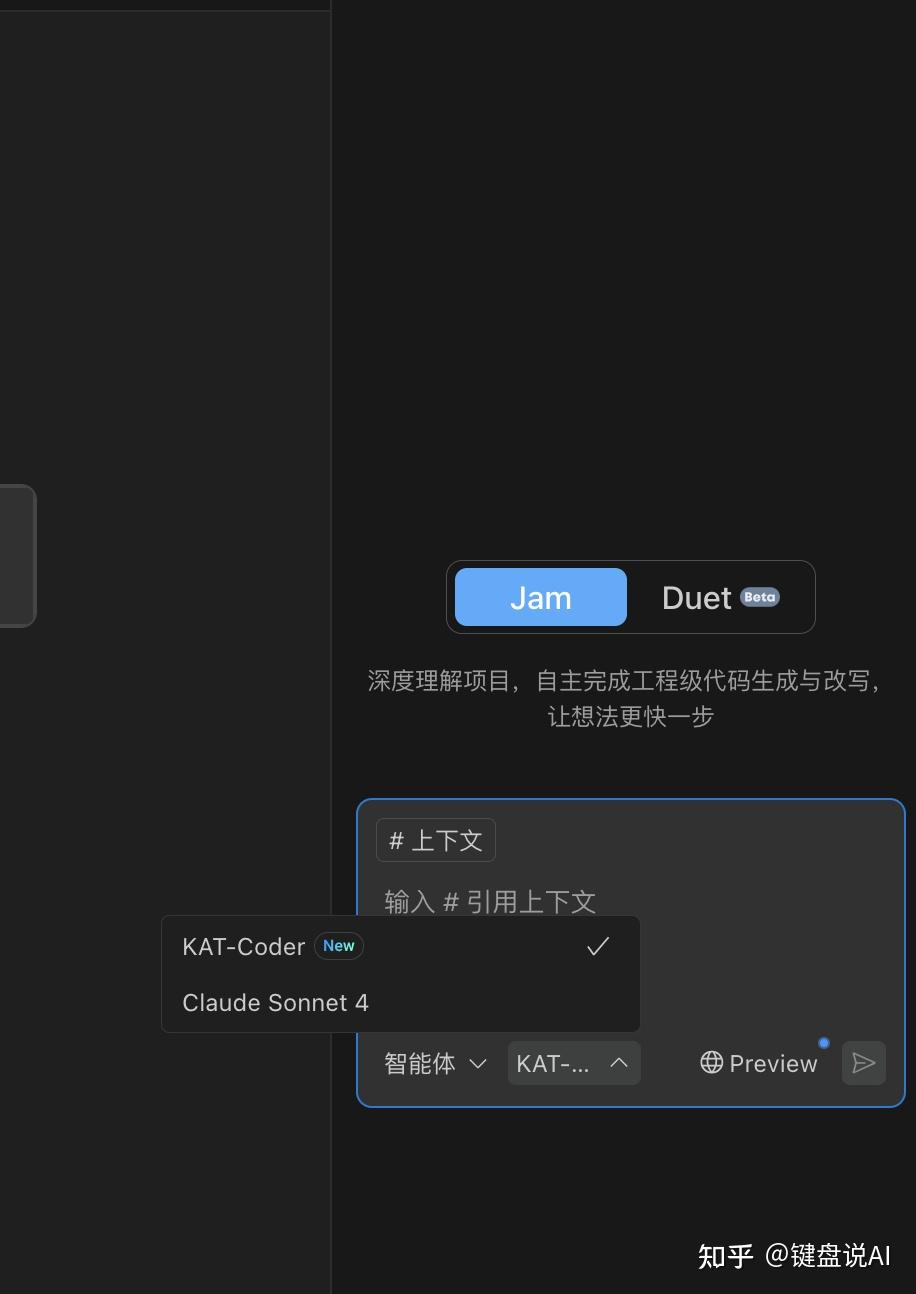
Task: Switch to Duet mode
Action: click(696, 596)
